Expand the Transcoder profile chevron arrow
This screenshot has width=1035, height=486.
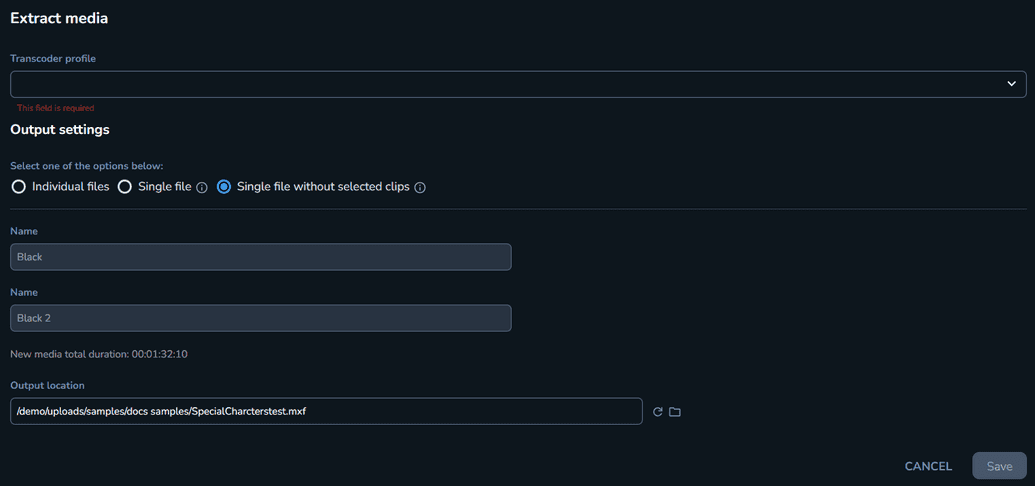pos(1011,84)
